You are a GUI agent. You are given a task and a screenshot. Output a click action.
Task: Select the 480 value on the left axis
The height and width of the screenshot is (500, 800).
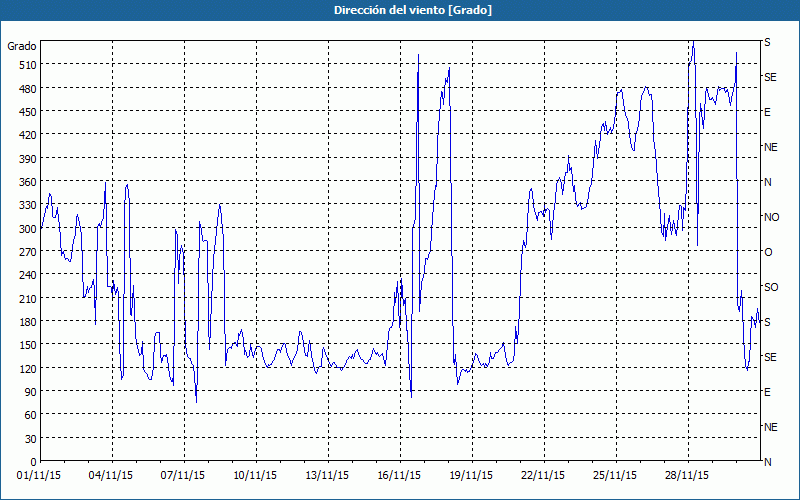[x=27, y=88]
